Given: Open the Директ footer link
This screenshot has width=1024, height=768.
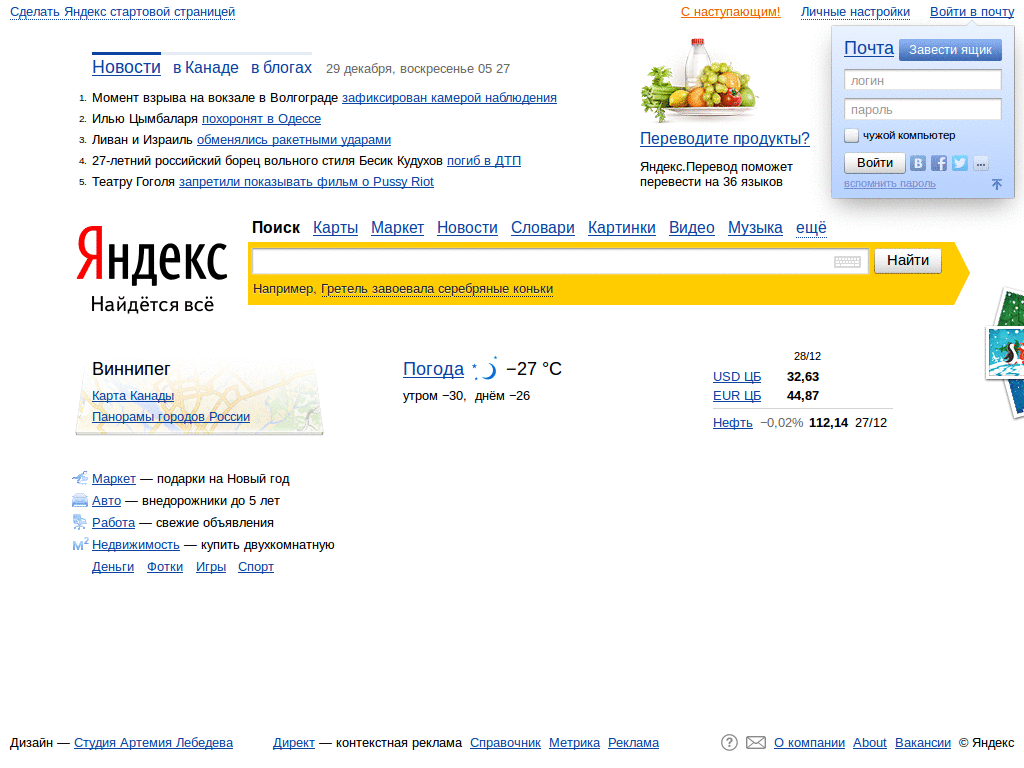Looking at the screenshot, I should pyautogui.click(x=294, y=743).
